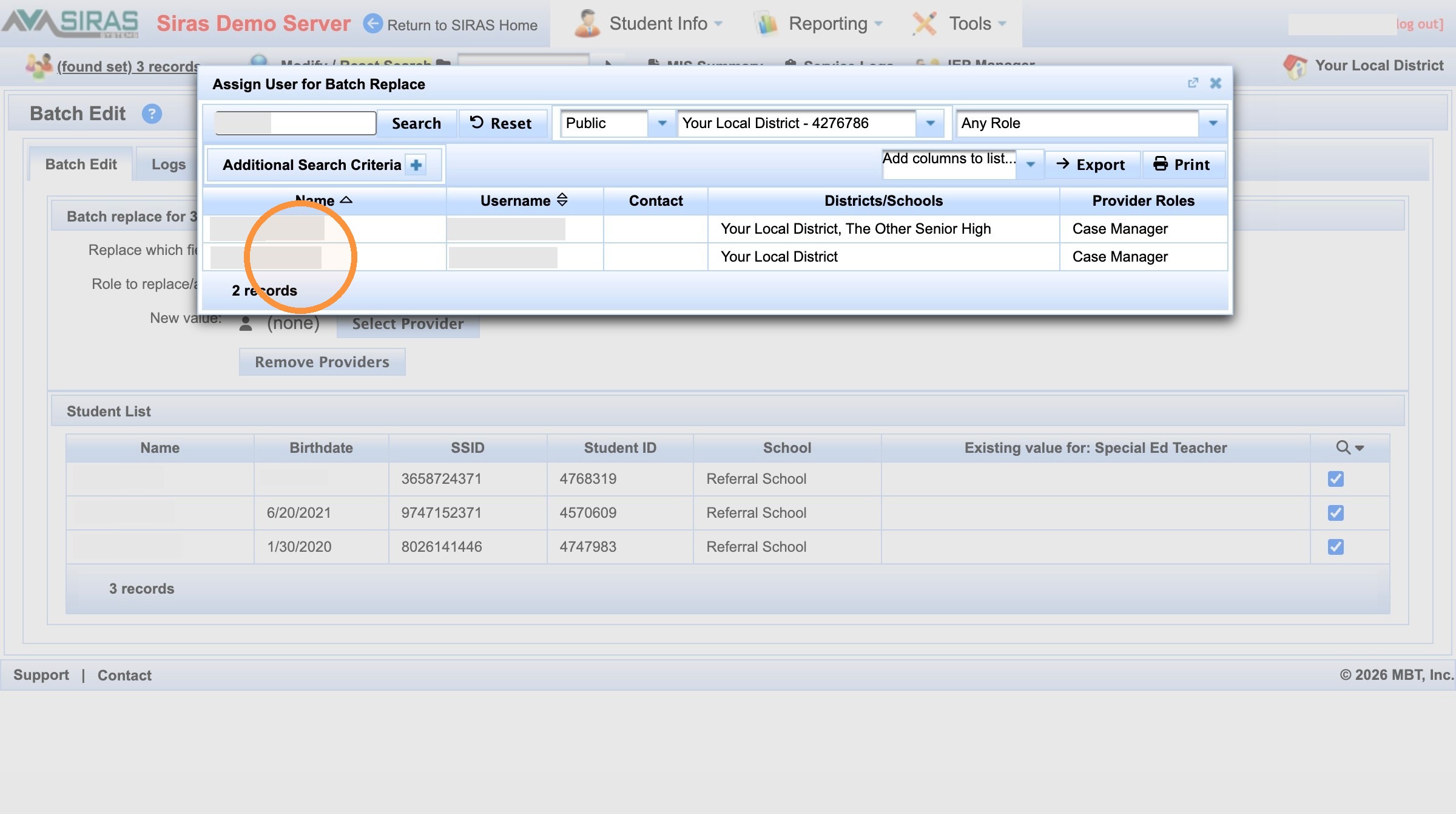Click the Support footer link
Screen dimensions: 1456x814
coord(41,675)
